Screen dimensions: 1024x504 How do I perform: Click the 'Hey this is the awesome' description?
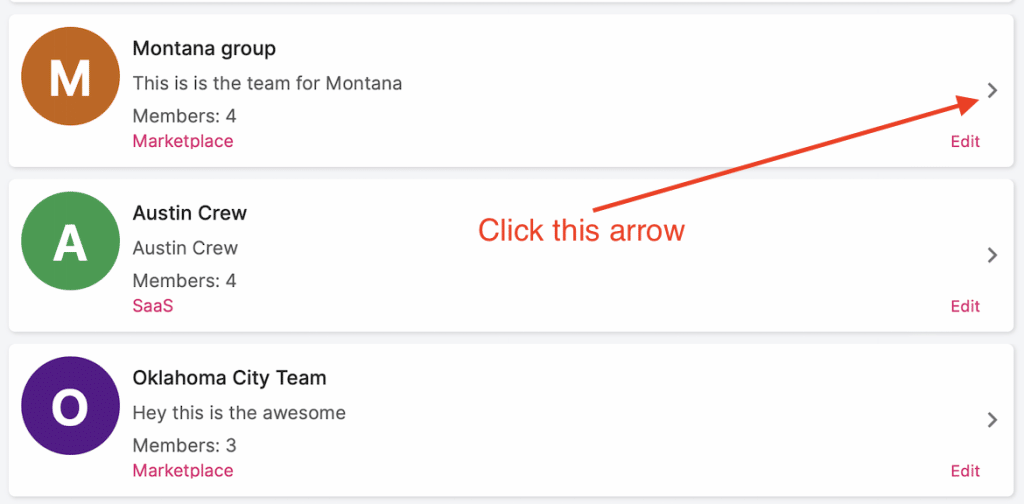tap(239, 413)
